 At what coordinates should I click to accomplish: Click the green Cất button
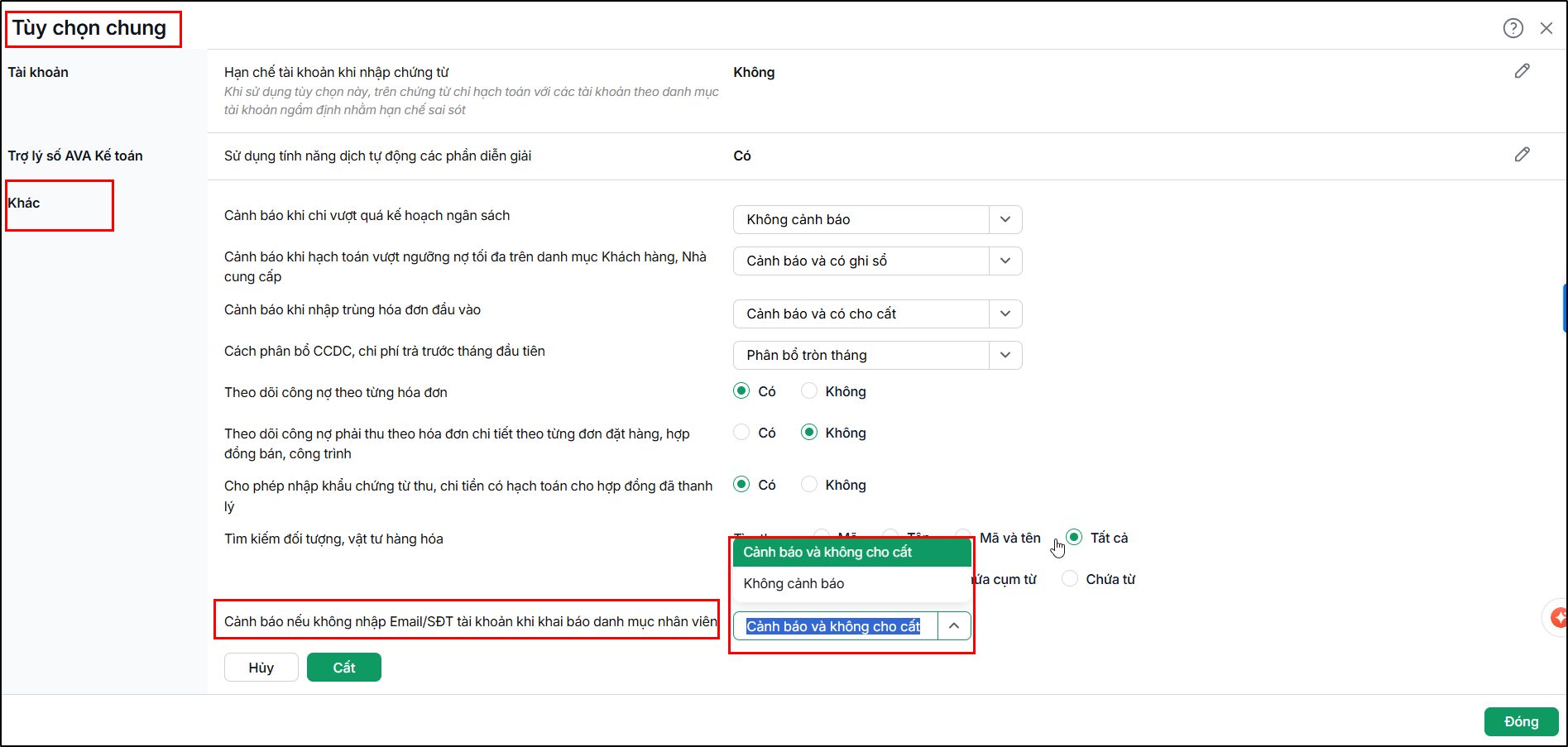pyautogui.click(x=344, y=668)
